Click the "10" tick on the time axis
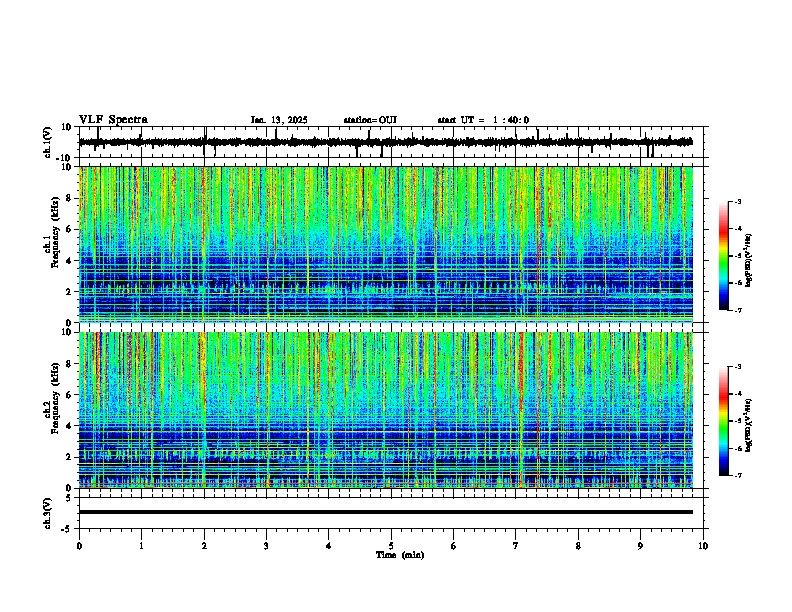792x612 pixels. click(x=703, y=546)
